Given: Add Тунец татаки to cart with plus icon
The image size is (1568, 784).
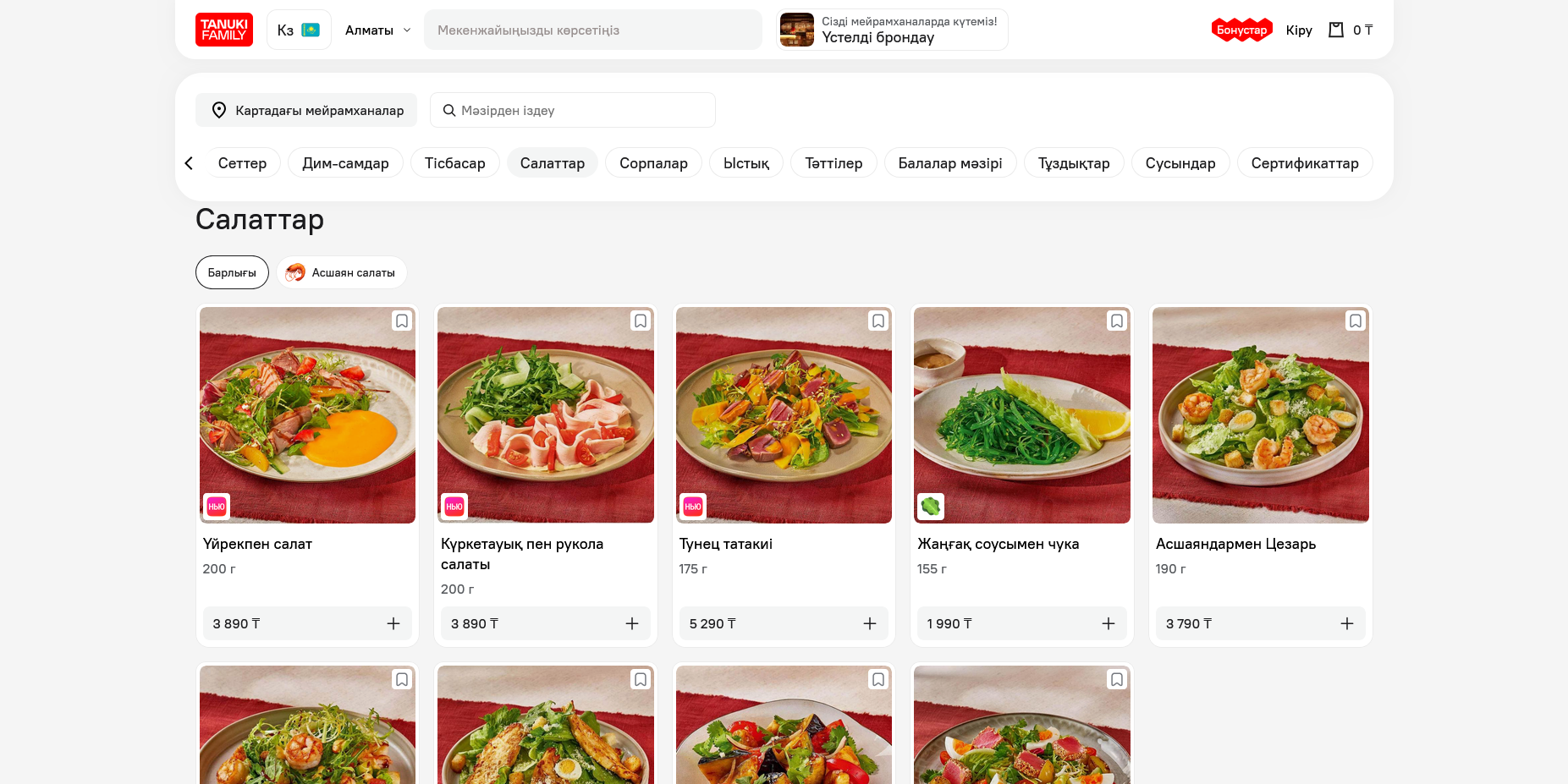Looking at the screenshot, I should click(x=870, y=623).
